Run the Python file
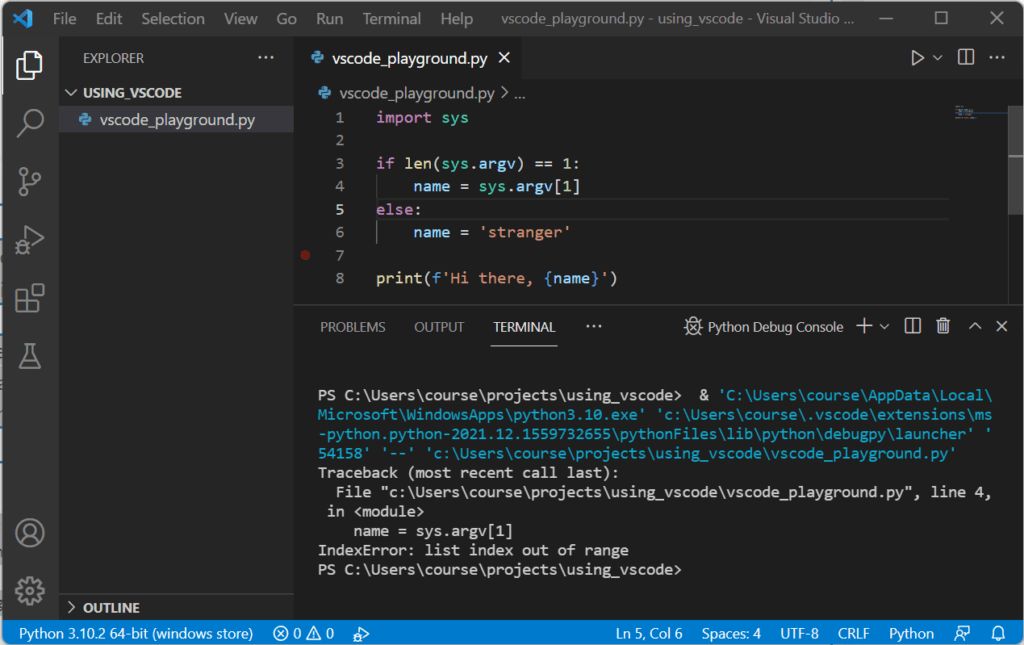This screenshot has width=1024, height=645. [917, 57]
